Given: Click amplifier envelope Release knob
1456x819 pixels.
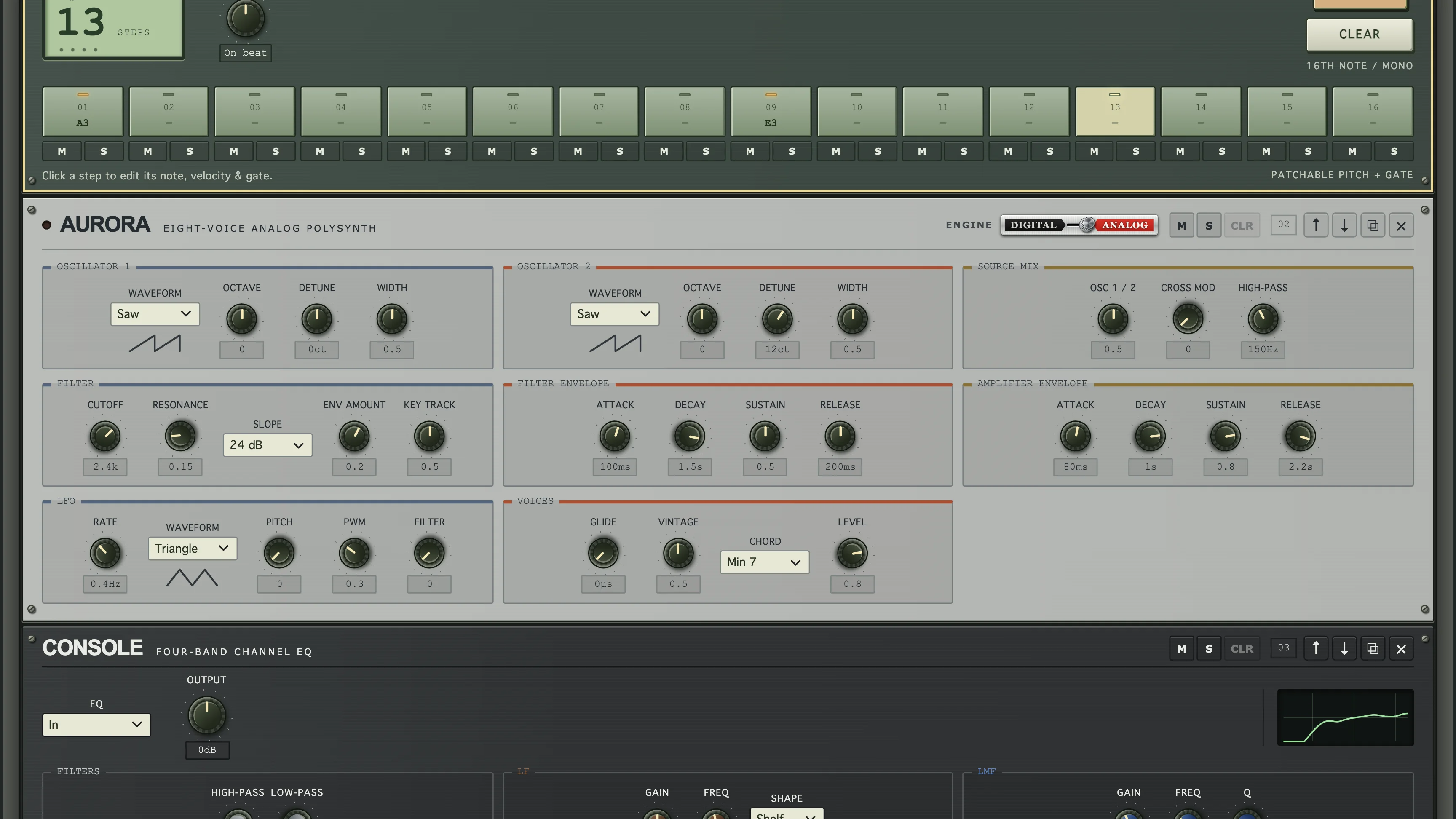Looking at the screenshot, I should click(1300, 436).
